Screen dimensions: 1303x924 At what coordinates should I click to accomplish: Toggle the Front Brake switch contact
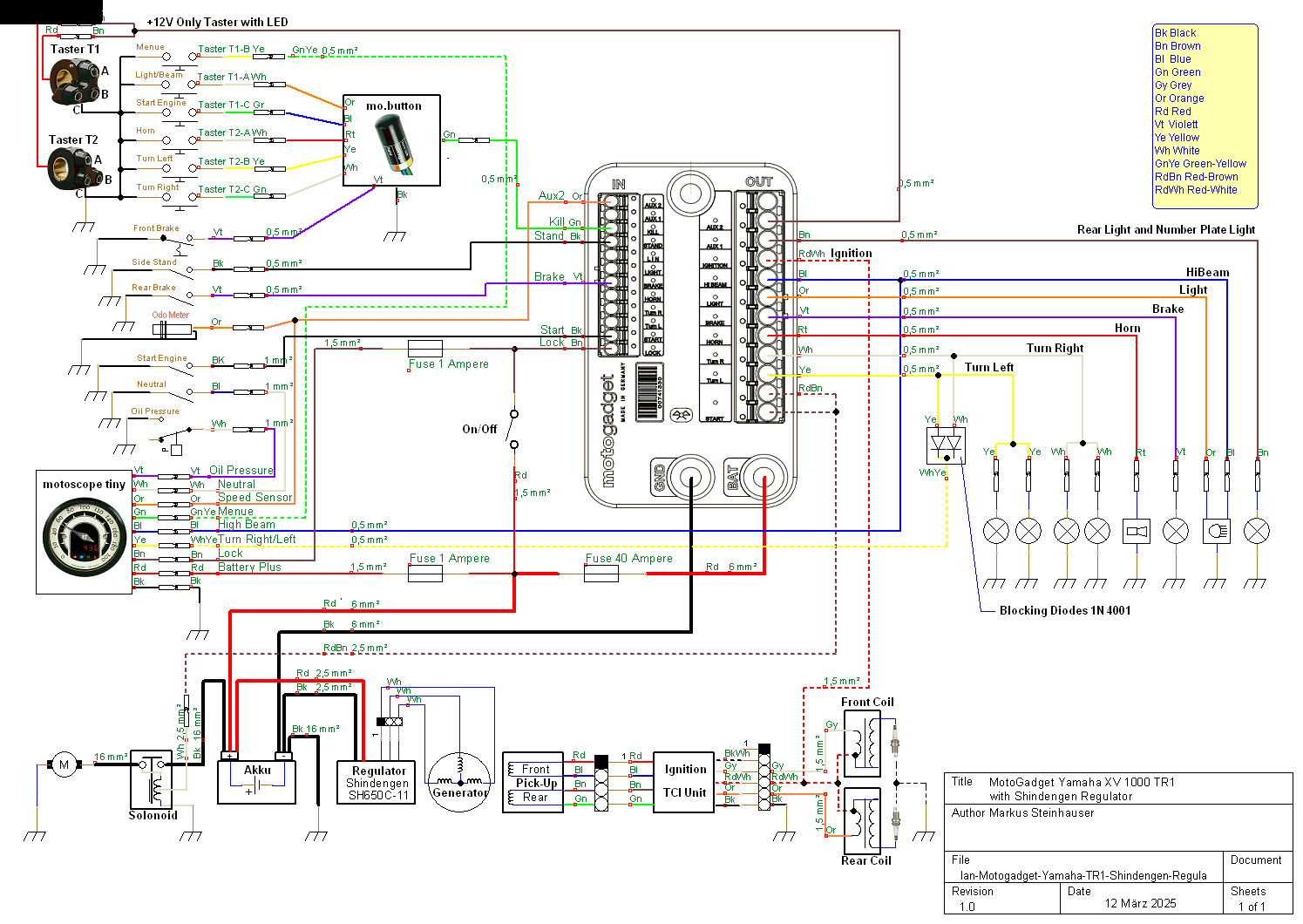click(181, 239)
